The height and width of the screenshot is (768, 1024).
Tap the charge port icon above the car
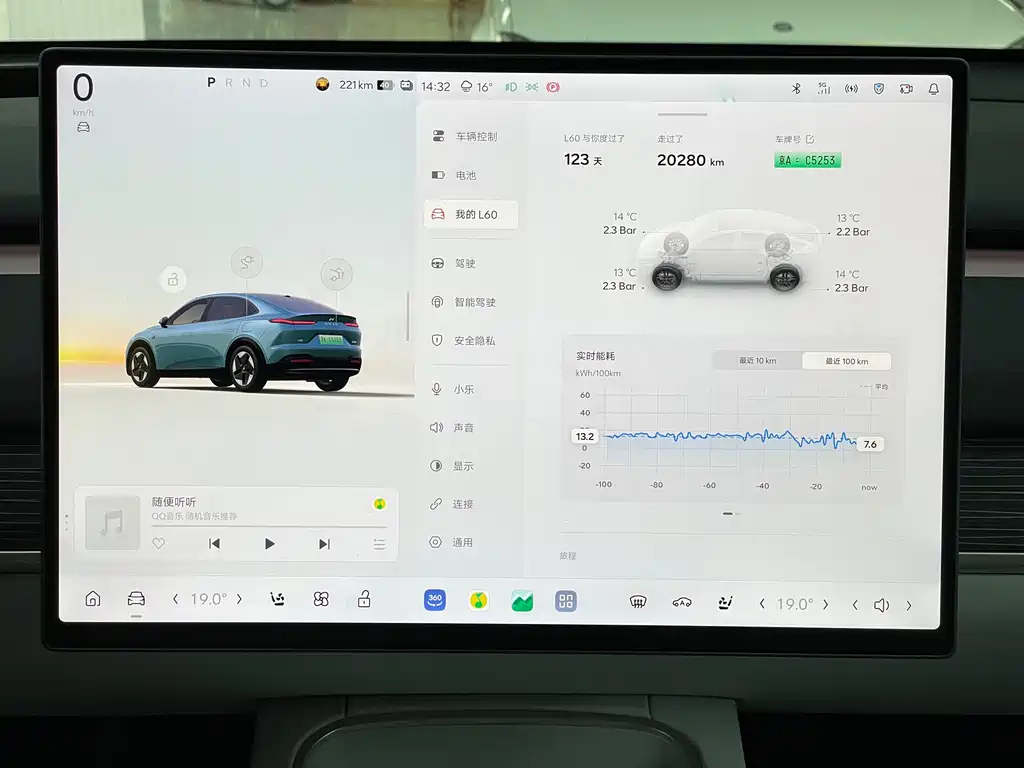247,263
